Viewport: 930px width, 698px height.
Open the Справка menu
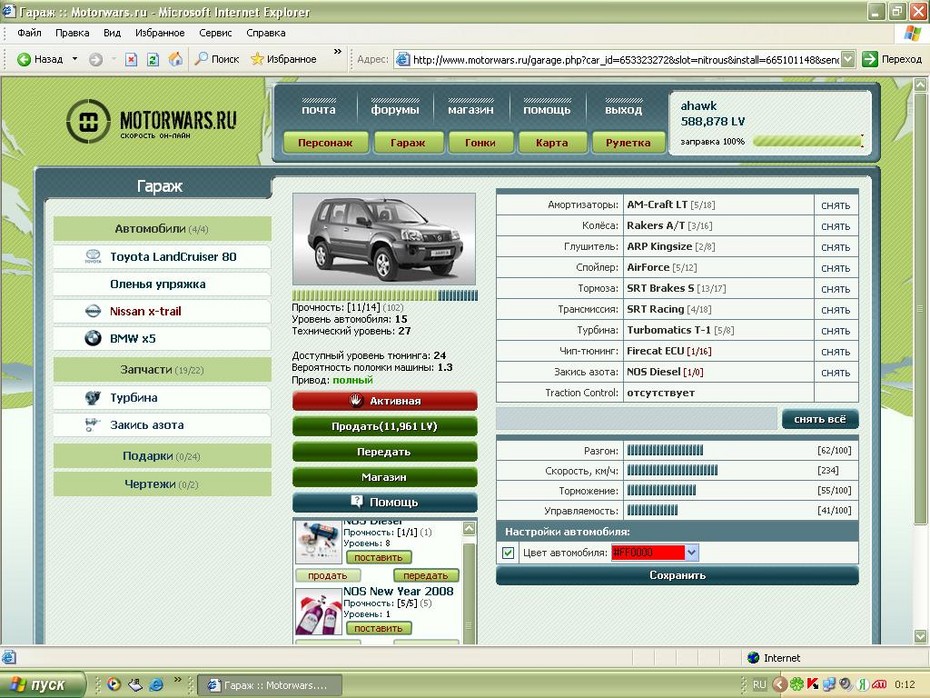point(266,33)
